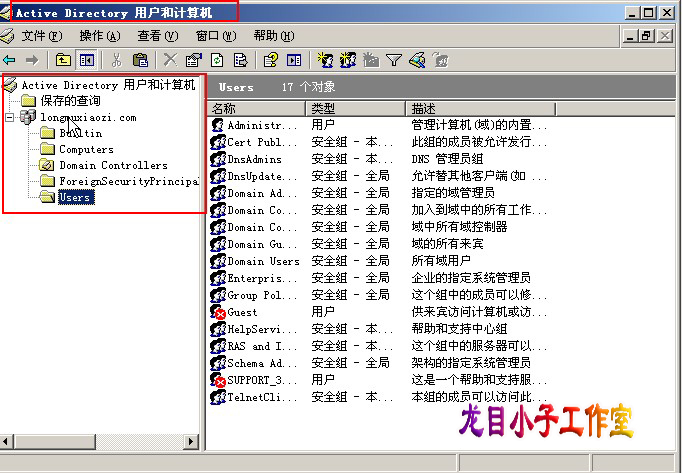Click the disabled Guest user icon
This screenshot has height=473, width=682.
217,312
